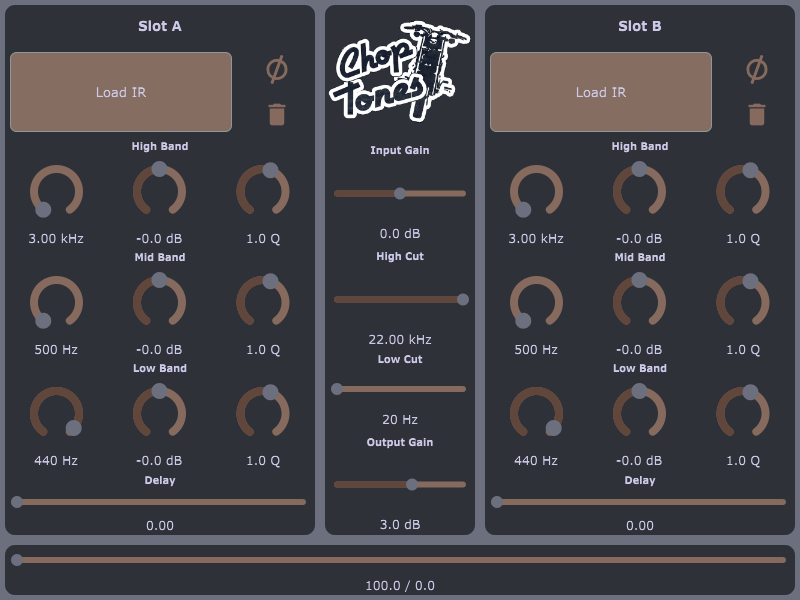Image resolution: width=800 pixels, height=600 pixels.
Task: Click Slot A Mid Band Q knob
Action: 263,300
